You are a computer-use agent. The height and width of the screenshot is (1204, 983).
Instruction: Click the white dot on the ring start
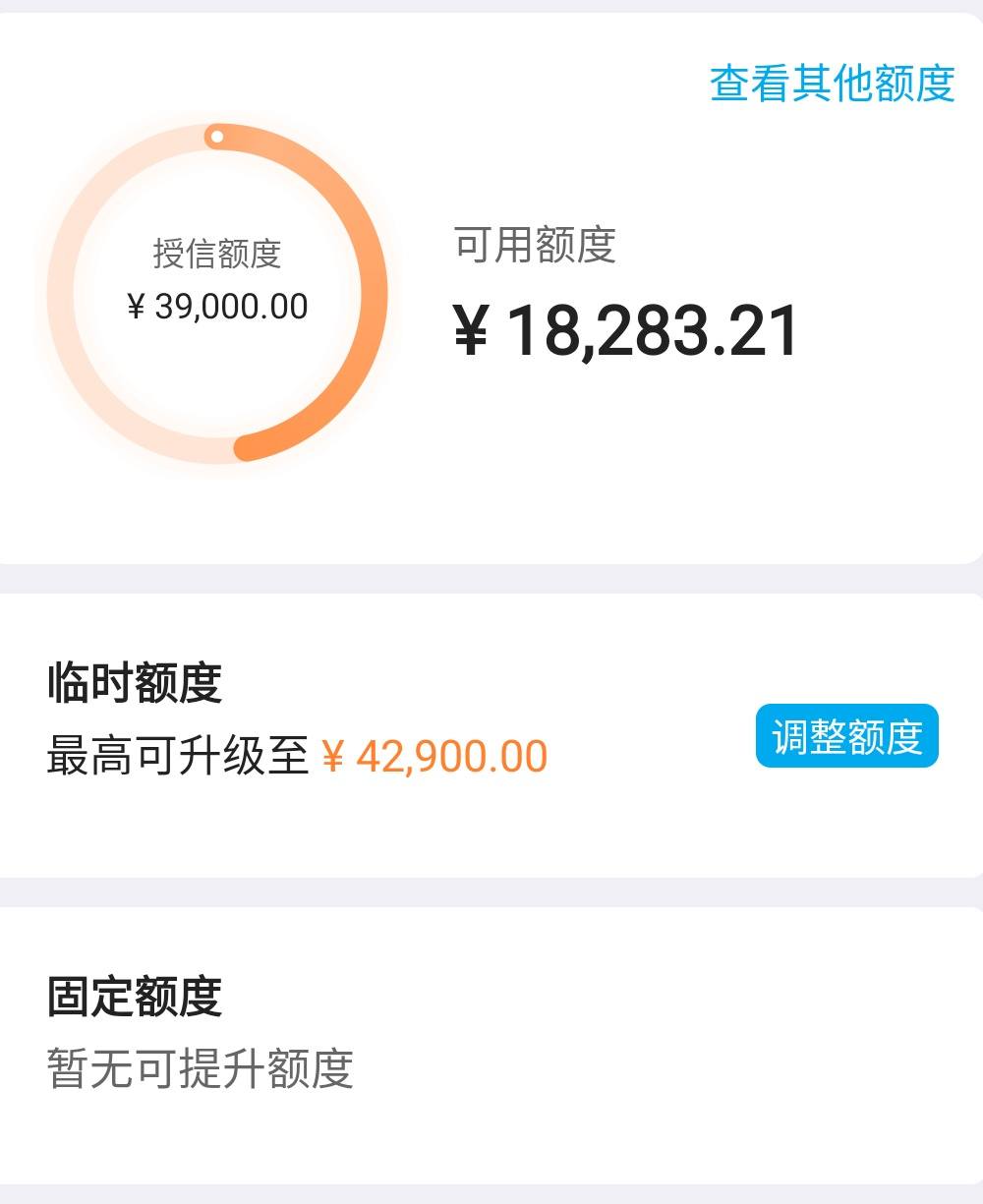(217, 137)
